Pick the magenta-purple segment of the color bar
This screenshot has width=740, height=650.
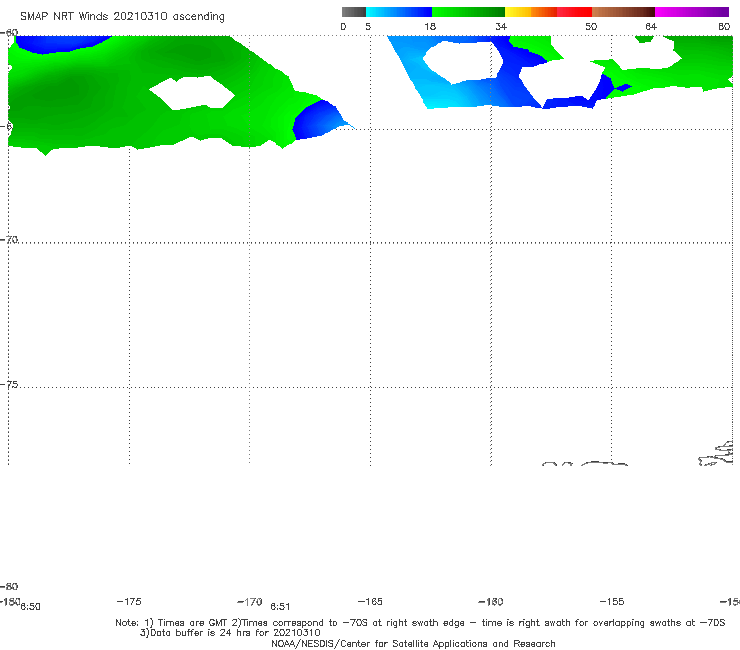[692, 12]
